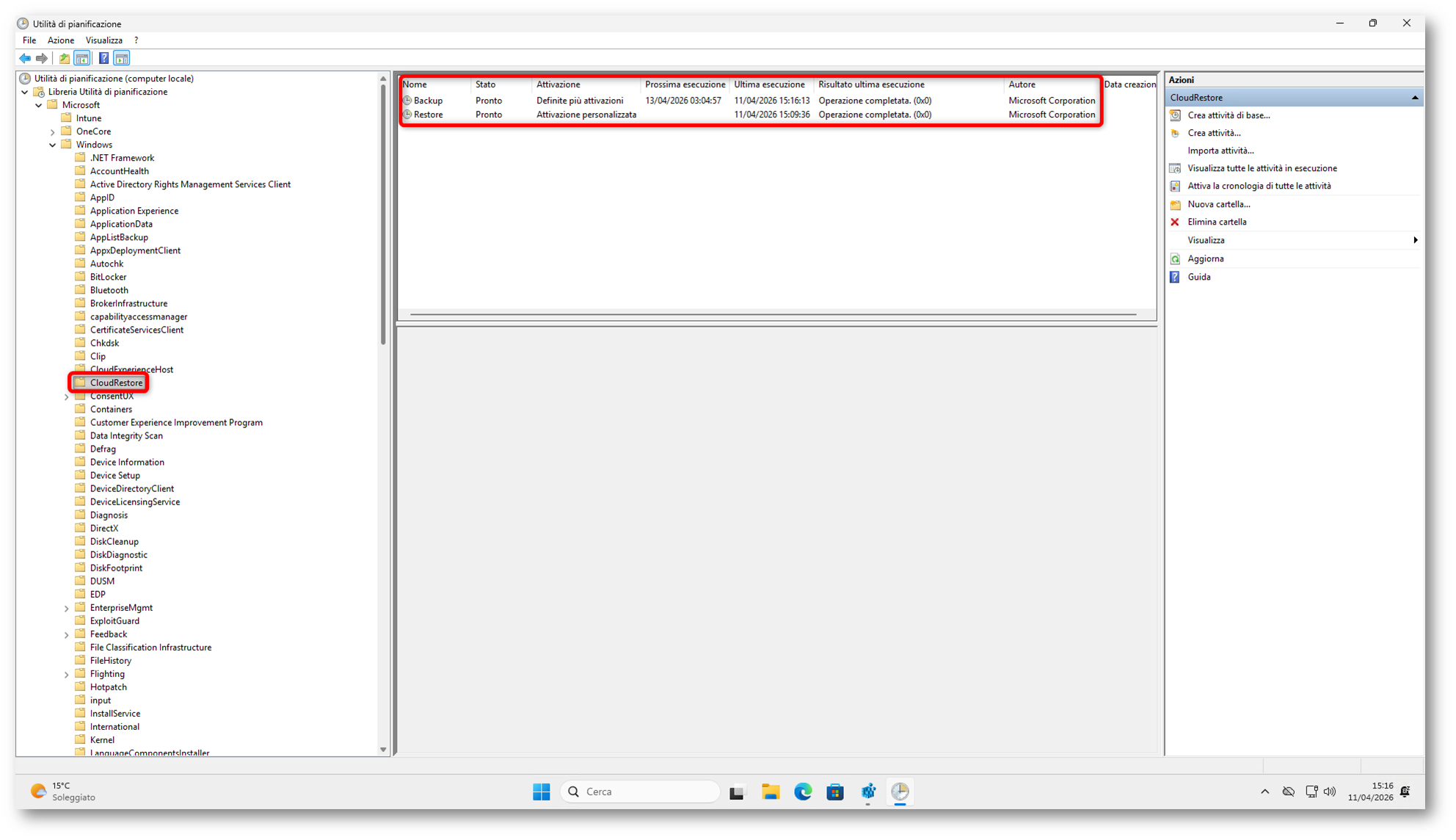Screen dimensions: 1456x840
Task: Click Crea attività di base link
Action: 1228,115
